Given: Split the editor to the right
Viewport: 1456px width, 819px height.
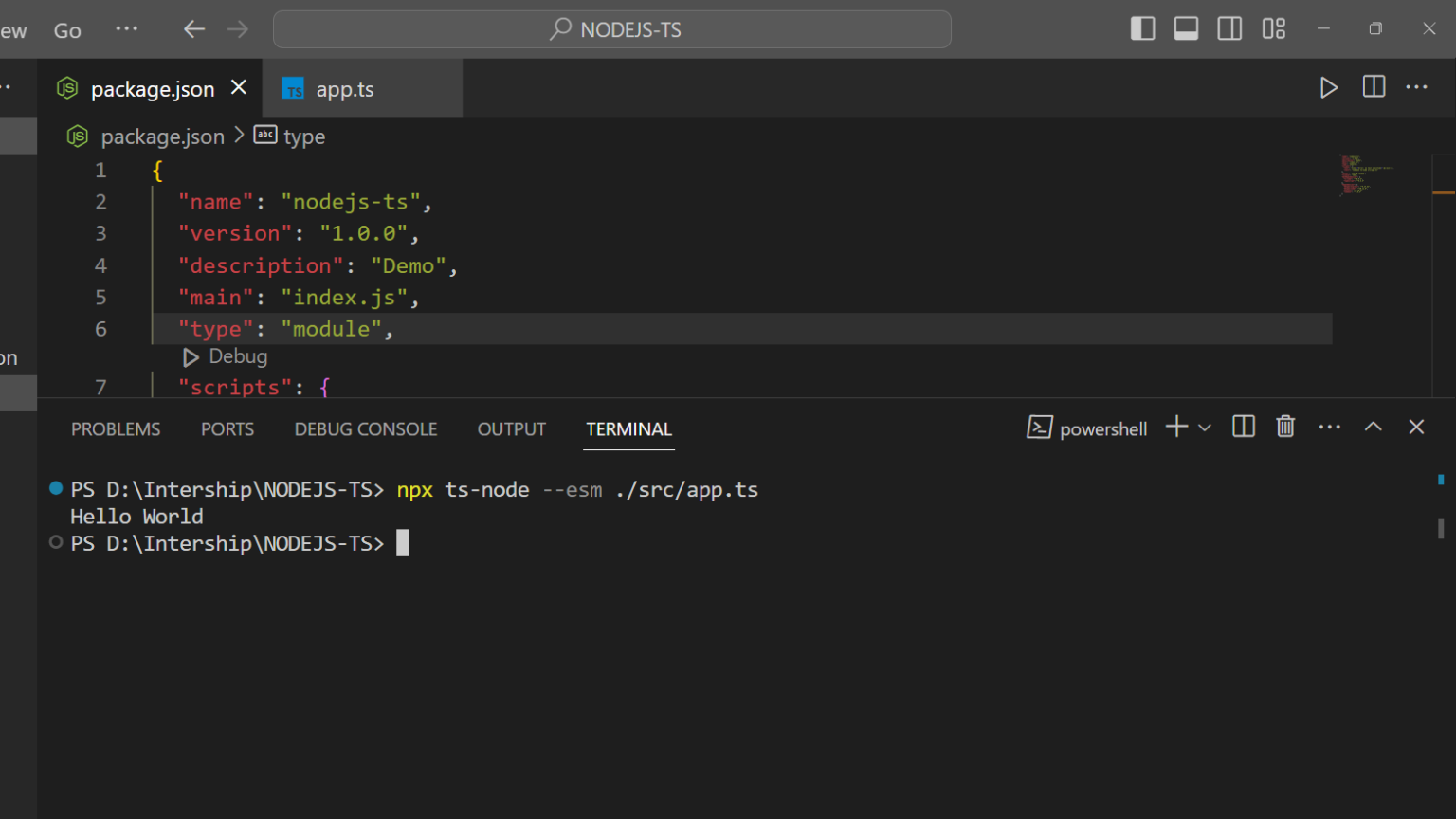Looking at the screenshot, I should click(1374, 87).
